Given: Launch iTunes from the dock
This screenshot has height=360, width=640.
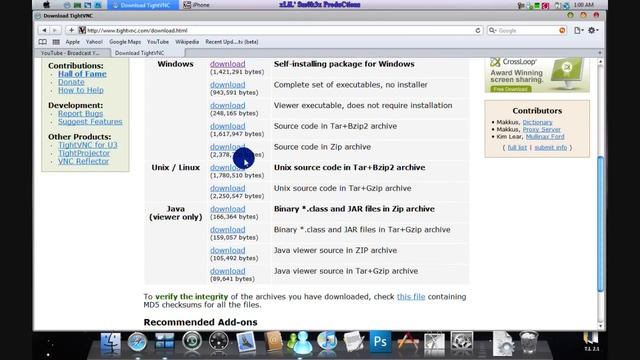Looking at the screenshot, I should pos(327,341).
